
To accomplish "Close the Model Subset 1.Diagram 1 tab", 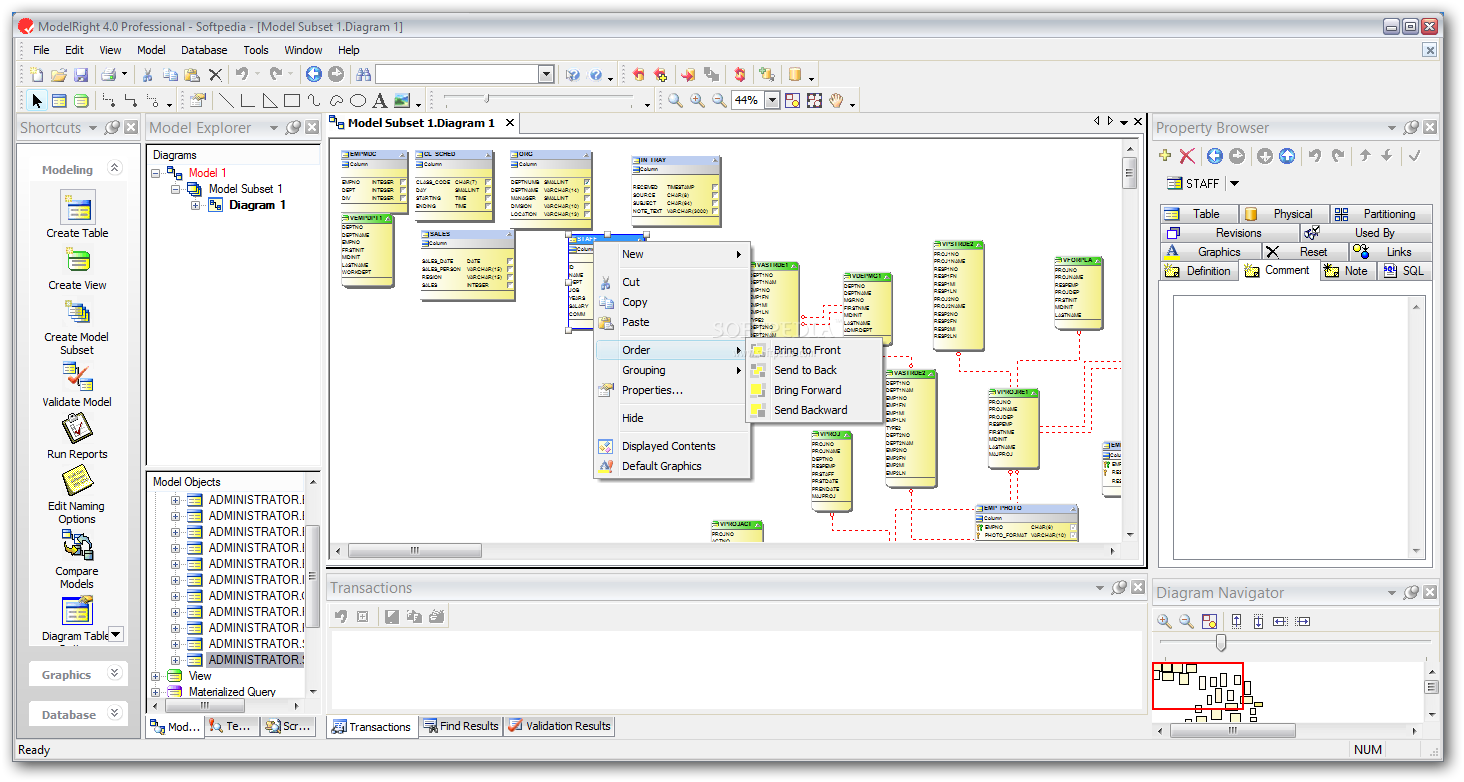I will 510,123.
